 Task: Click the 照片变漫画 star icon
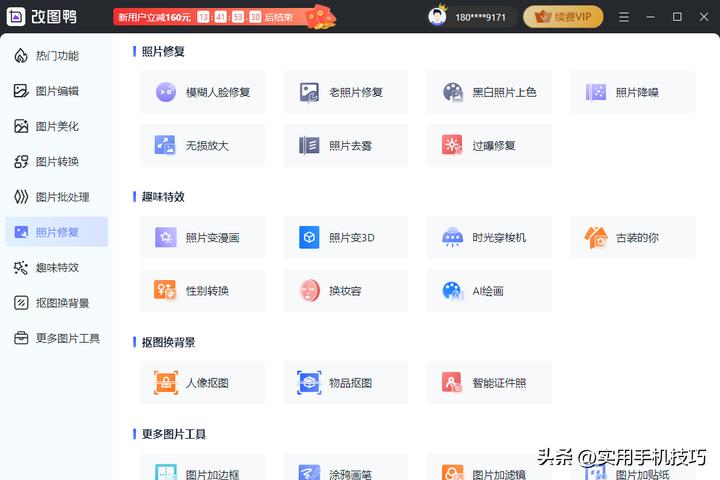[166, 237]
